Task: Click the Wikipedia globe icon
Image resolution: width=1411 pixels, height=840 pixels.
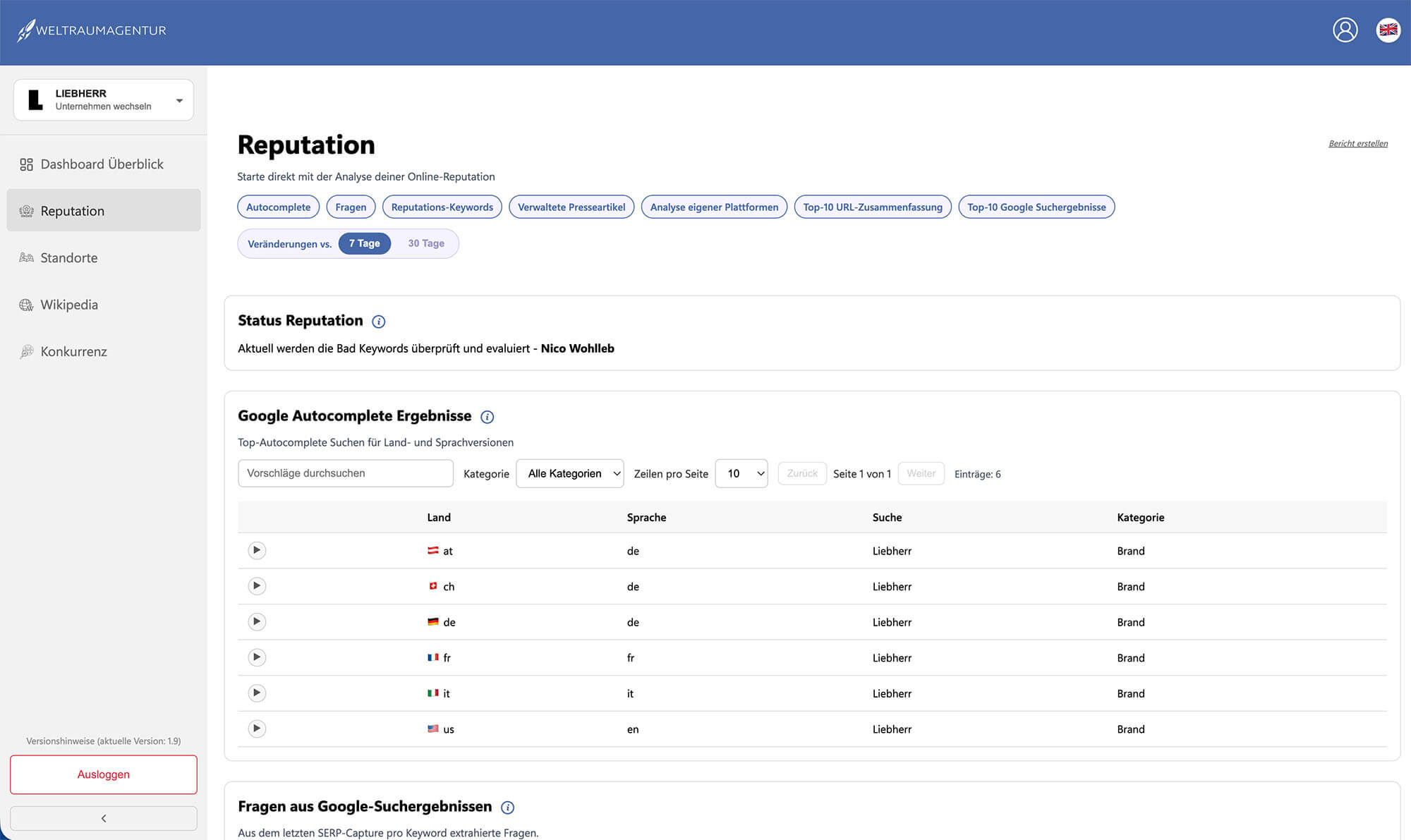Action: [x=26, y=305]
